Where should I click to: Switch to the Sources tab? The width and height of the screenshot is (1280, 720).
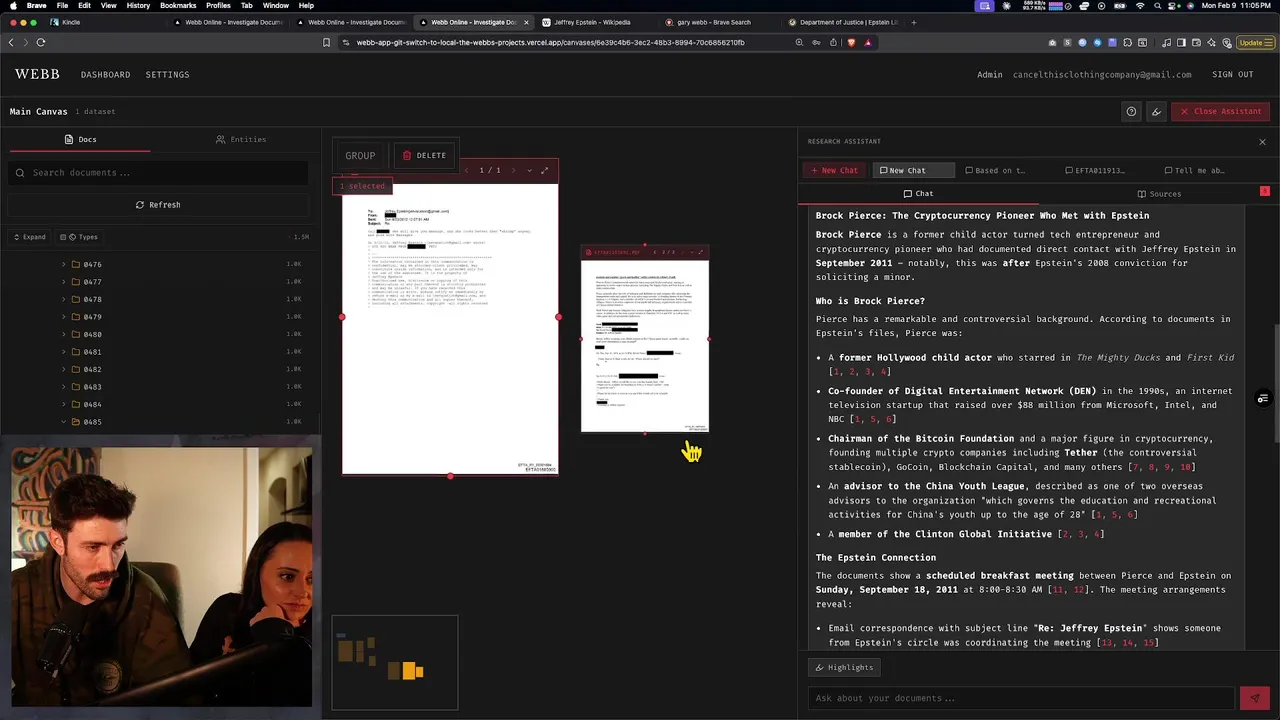point(1159,194)
